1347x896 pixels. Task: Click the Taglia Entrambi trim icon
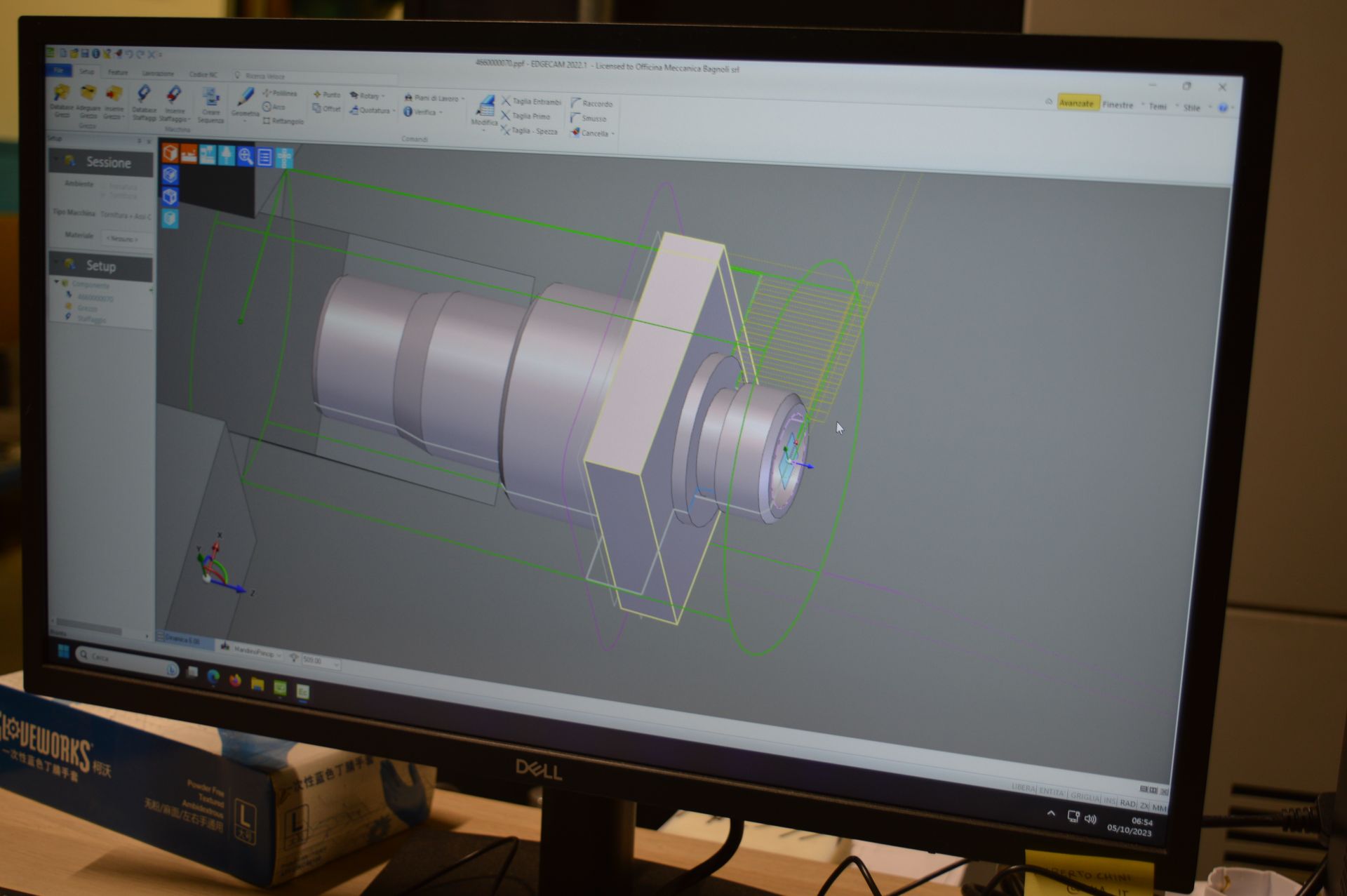click(506, 101)
